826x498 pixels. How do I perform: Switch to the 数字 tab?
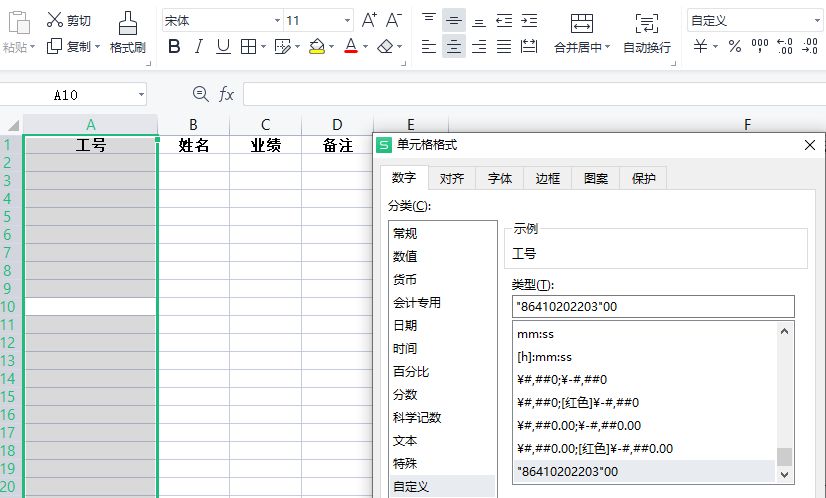(404, 178)
